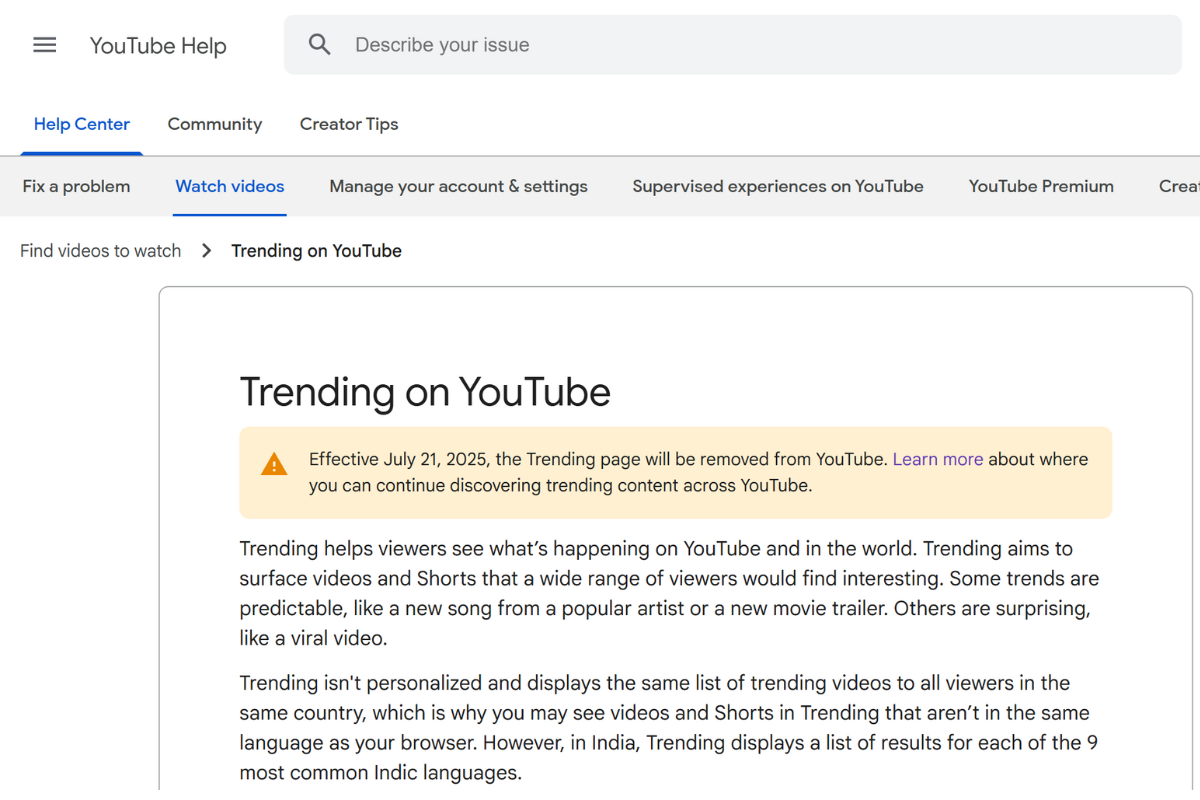The width and height of the screenshot is (1200, 800).
Task: Select the 'Watch videos' category
Action: [230, 186]
